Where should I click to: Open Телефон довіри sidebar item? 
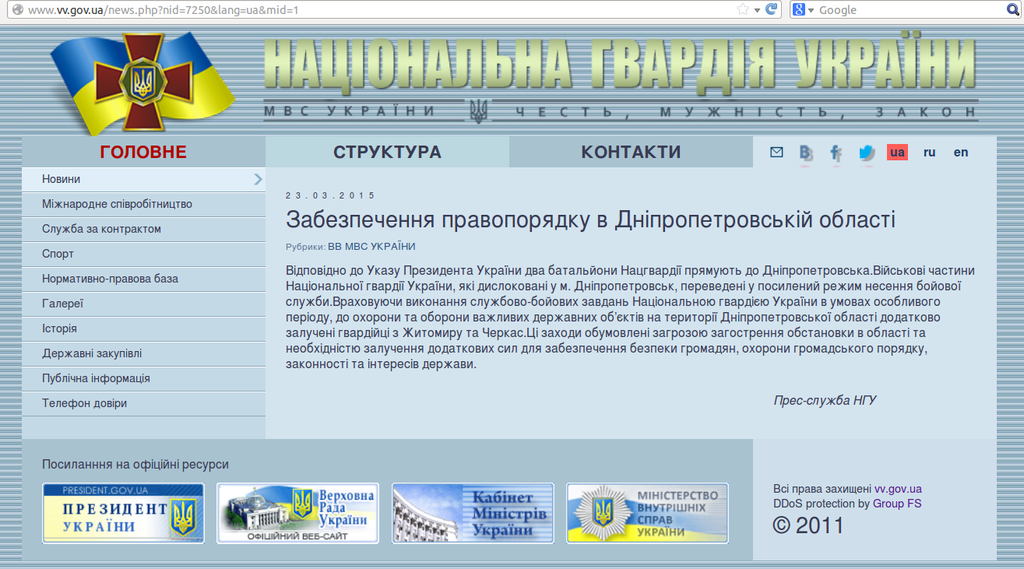tap(144, 403)
